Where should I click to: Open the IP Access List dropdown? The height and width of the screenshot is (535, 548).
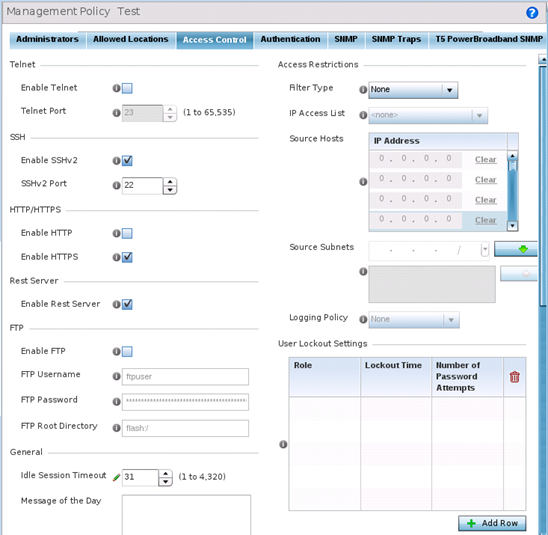(x=428, y=115)
